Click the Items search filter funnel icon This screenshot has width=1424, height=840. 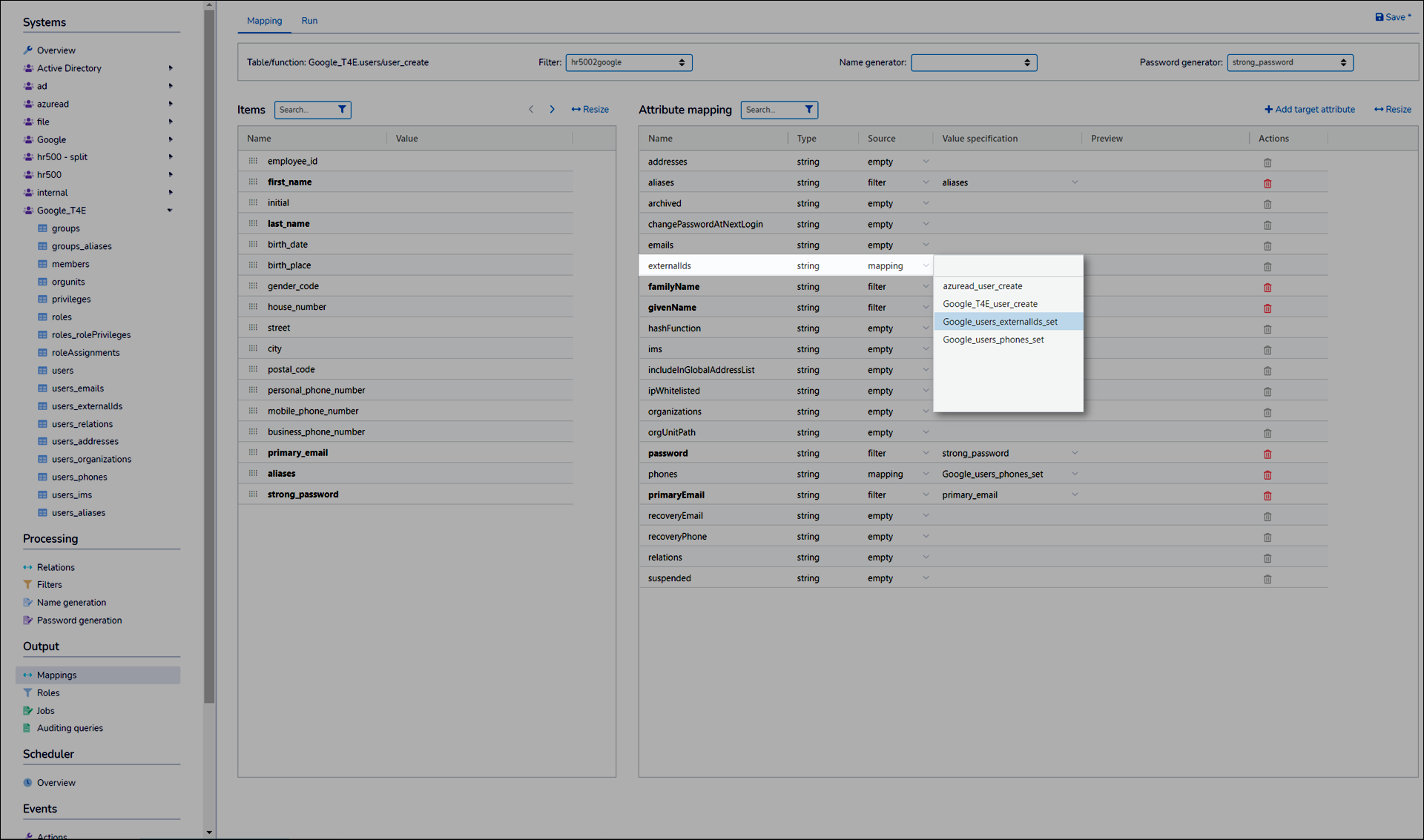point(342,110)
